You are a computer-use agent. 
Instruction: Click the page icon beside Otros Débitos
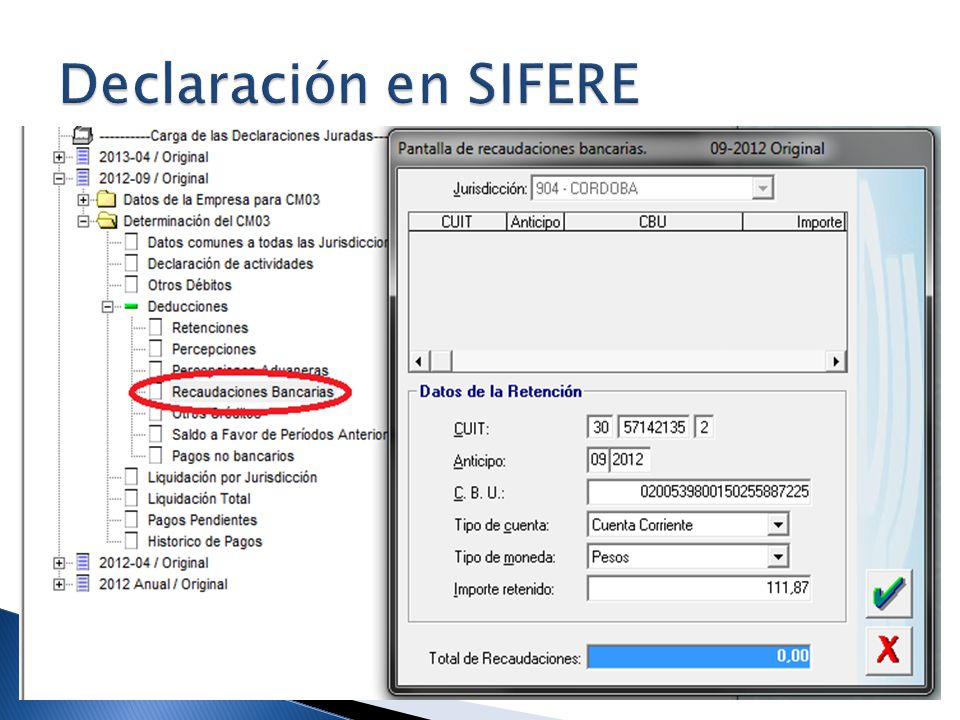click(x=131, y=285)
